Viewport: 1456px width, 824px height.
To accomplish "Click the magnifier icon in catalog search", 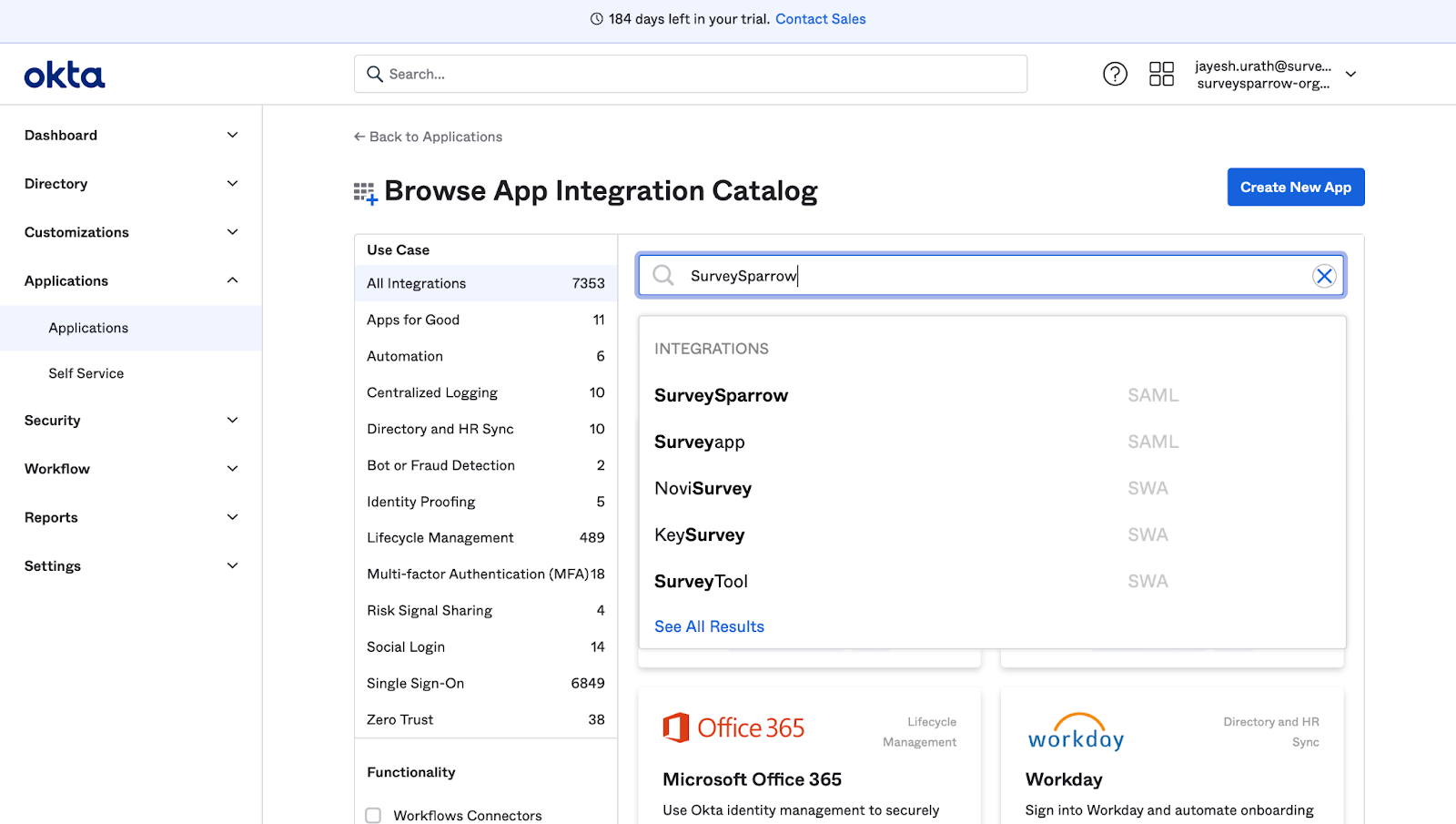I will tap(663, 276).
